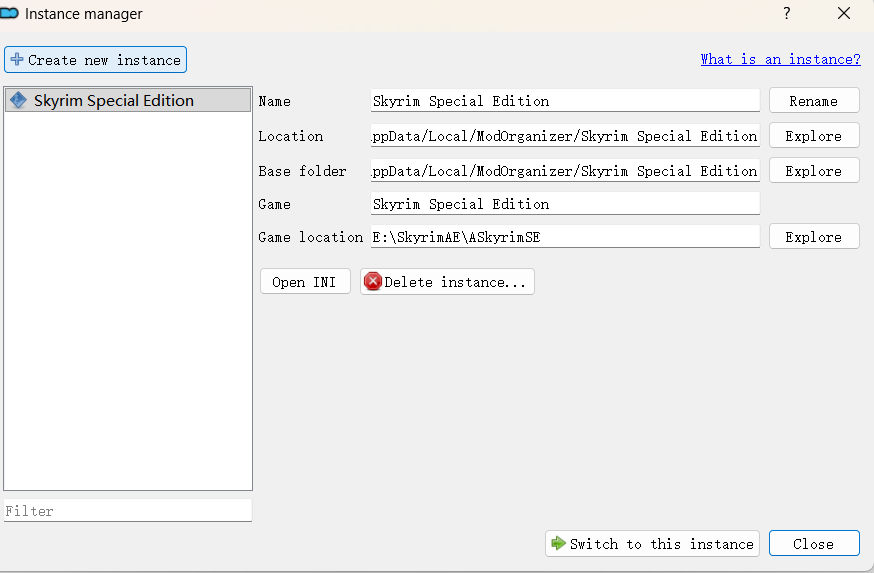Close the Instance manager window via title bar X

(842, 14)
